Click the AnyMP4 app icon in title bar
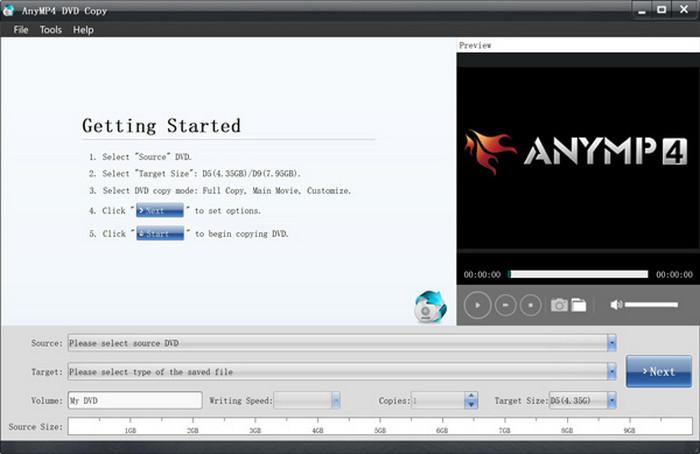Screen dimensions: 700x454 pos(9,9)
